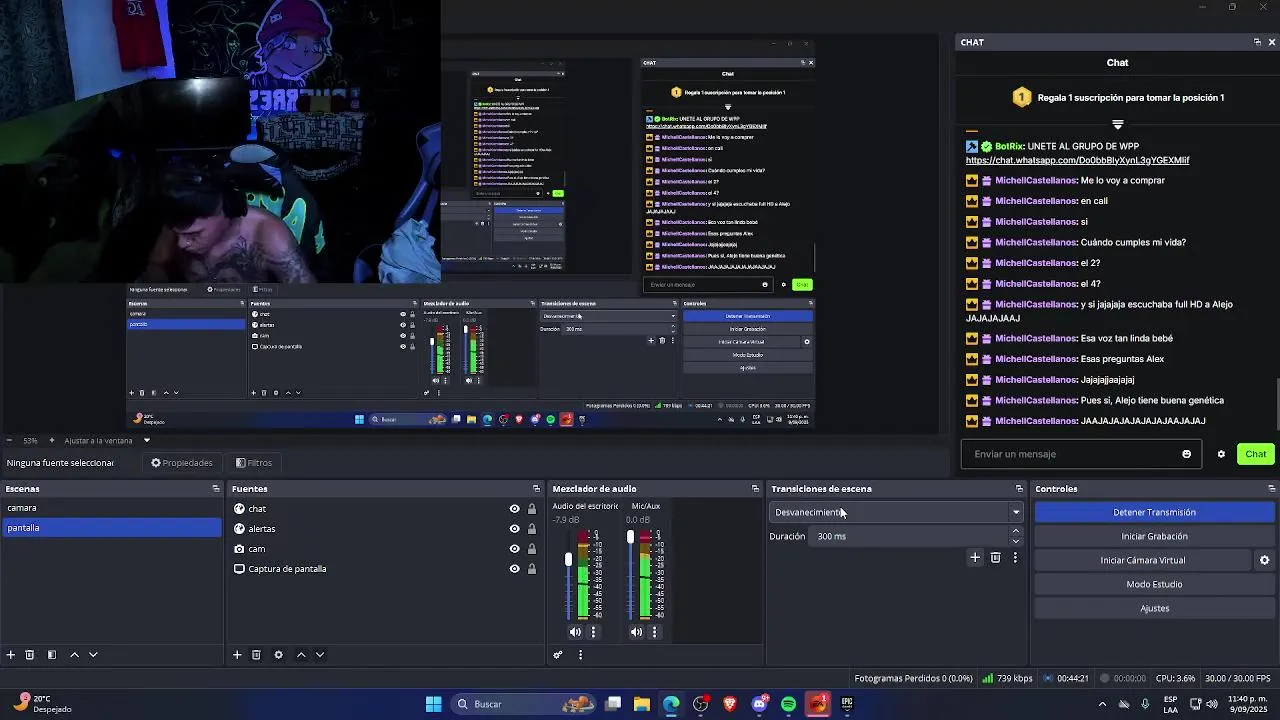
Task: Toggle lock on cam source
Action: [531, 549]
